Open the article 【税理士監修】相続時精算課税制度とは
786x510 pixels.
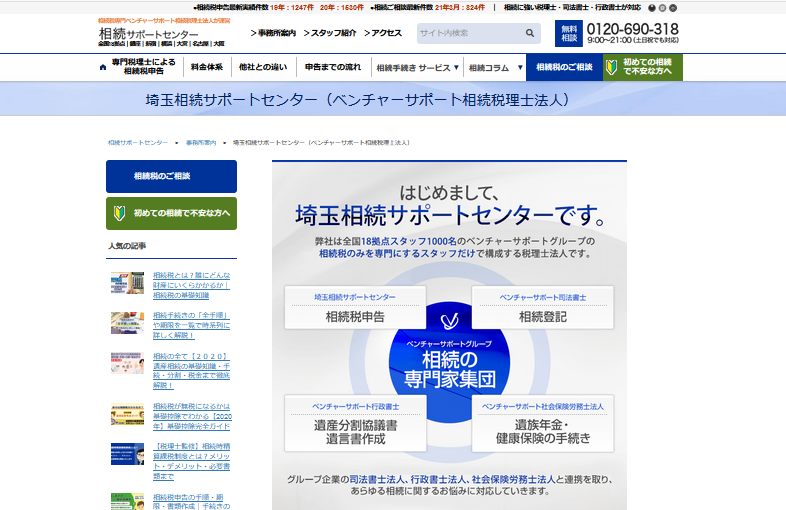(x=191, y=461)
